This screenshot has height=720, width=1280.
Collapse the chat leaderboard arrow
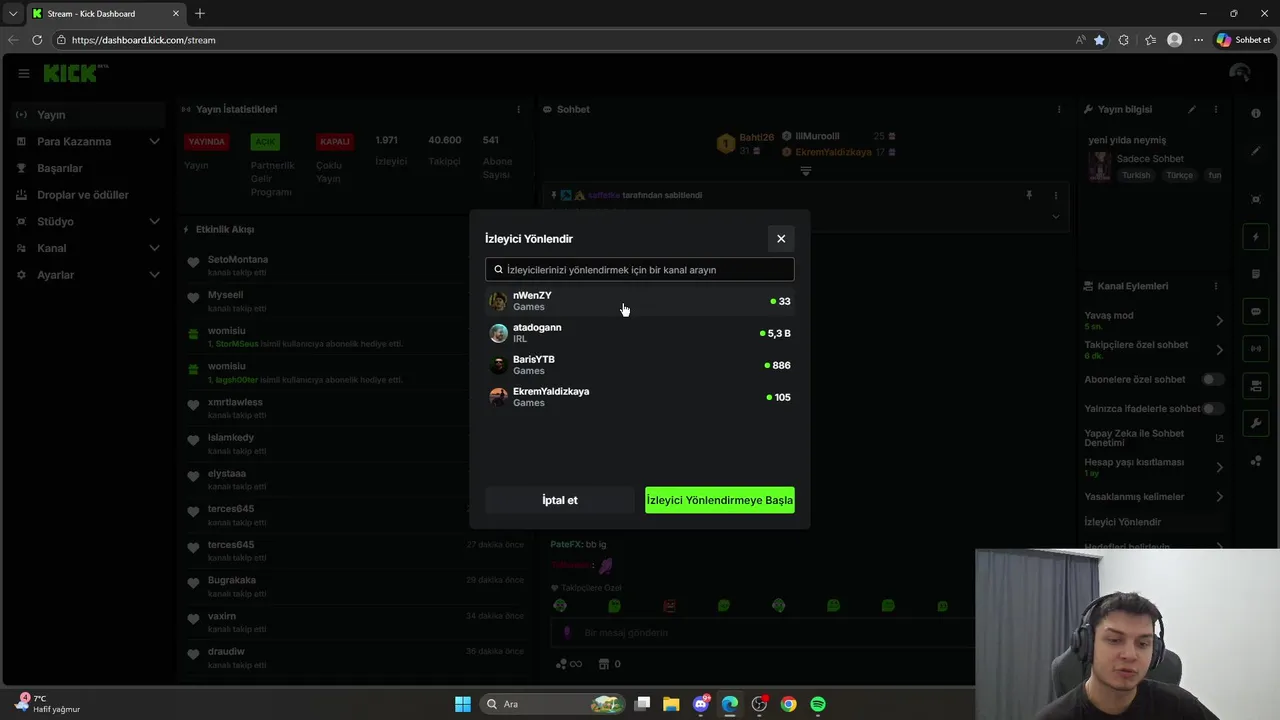[x=805, y=171]
